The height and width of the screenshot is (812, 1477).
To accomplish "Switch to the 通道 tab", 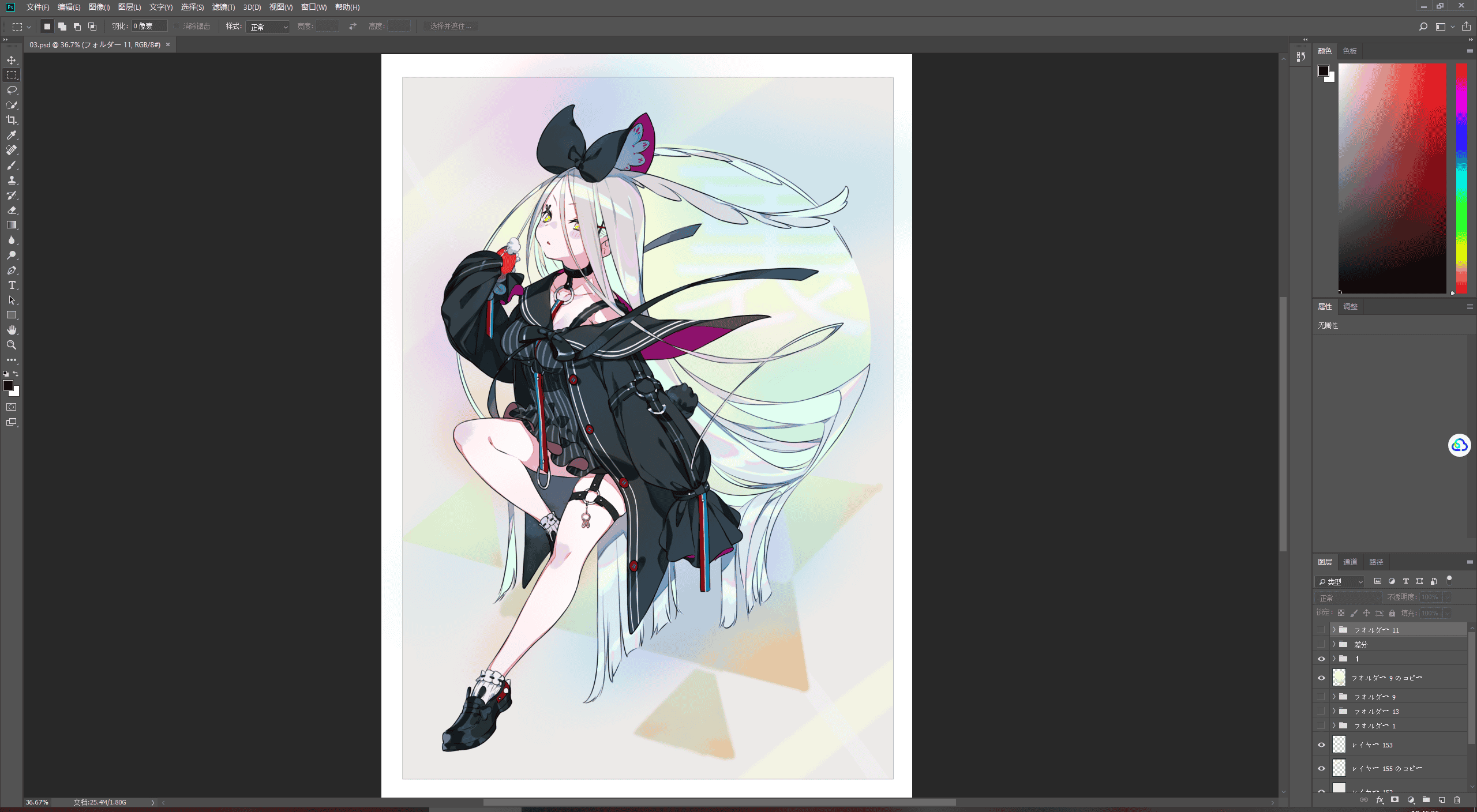I will pyautogui.click(x=1350, y=562).
